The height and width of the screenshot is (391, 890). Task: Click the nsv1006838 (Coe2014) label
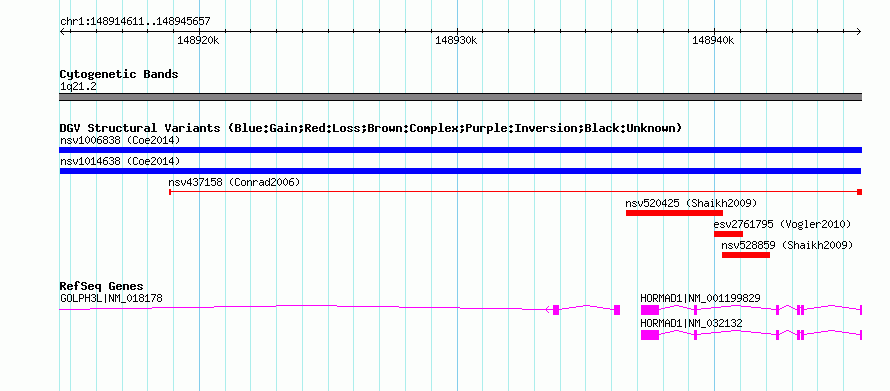click(120, 140)
